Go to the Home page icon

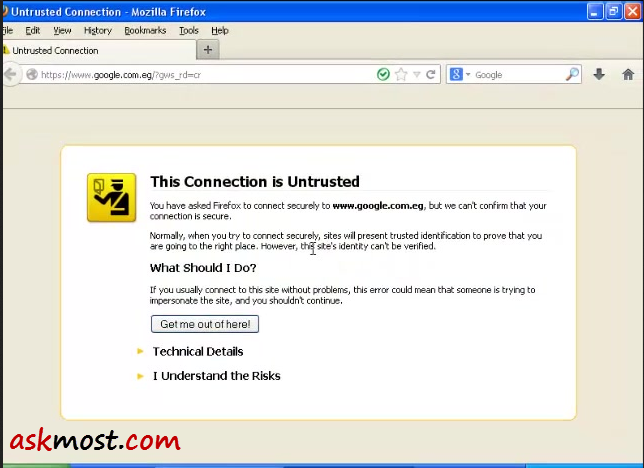coord(628,74)
